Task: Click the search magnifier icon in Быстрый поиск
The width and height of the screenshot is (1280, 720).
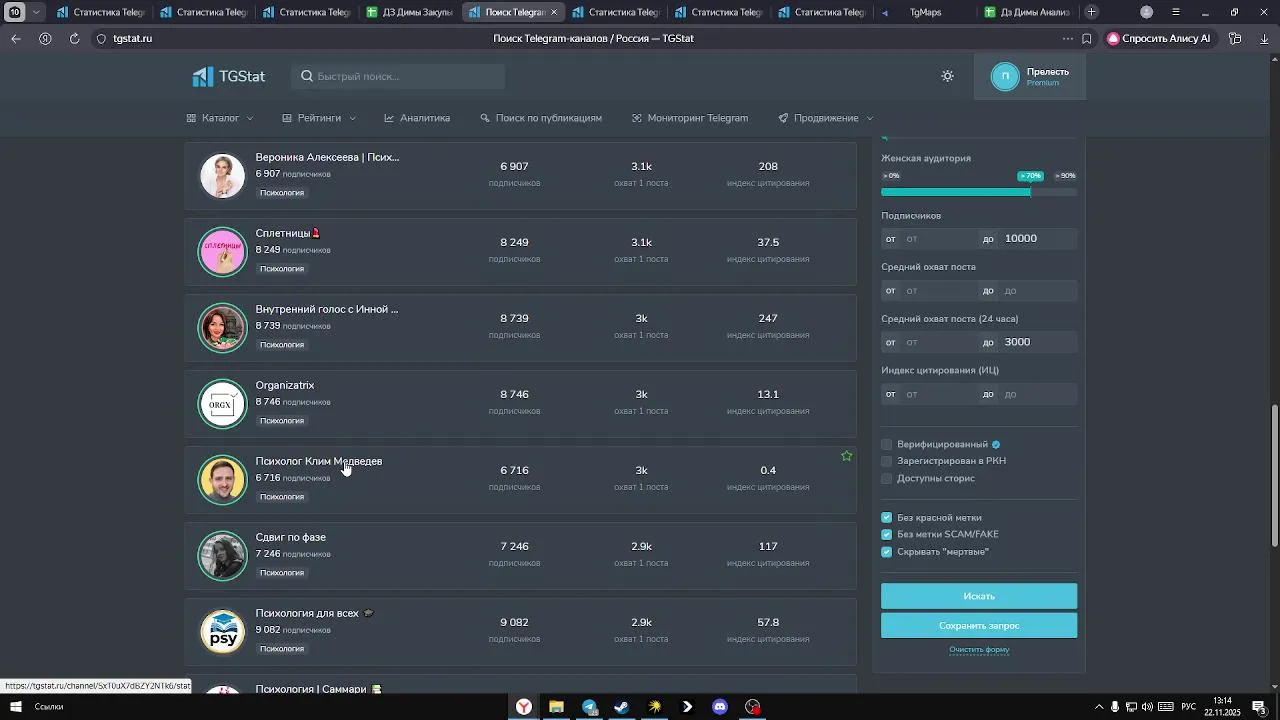Action: 307,76
